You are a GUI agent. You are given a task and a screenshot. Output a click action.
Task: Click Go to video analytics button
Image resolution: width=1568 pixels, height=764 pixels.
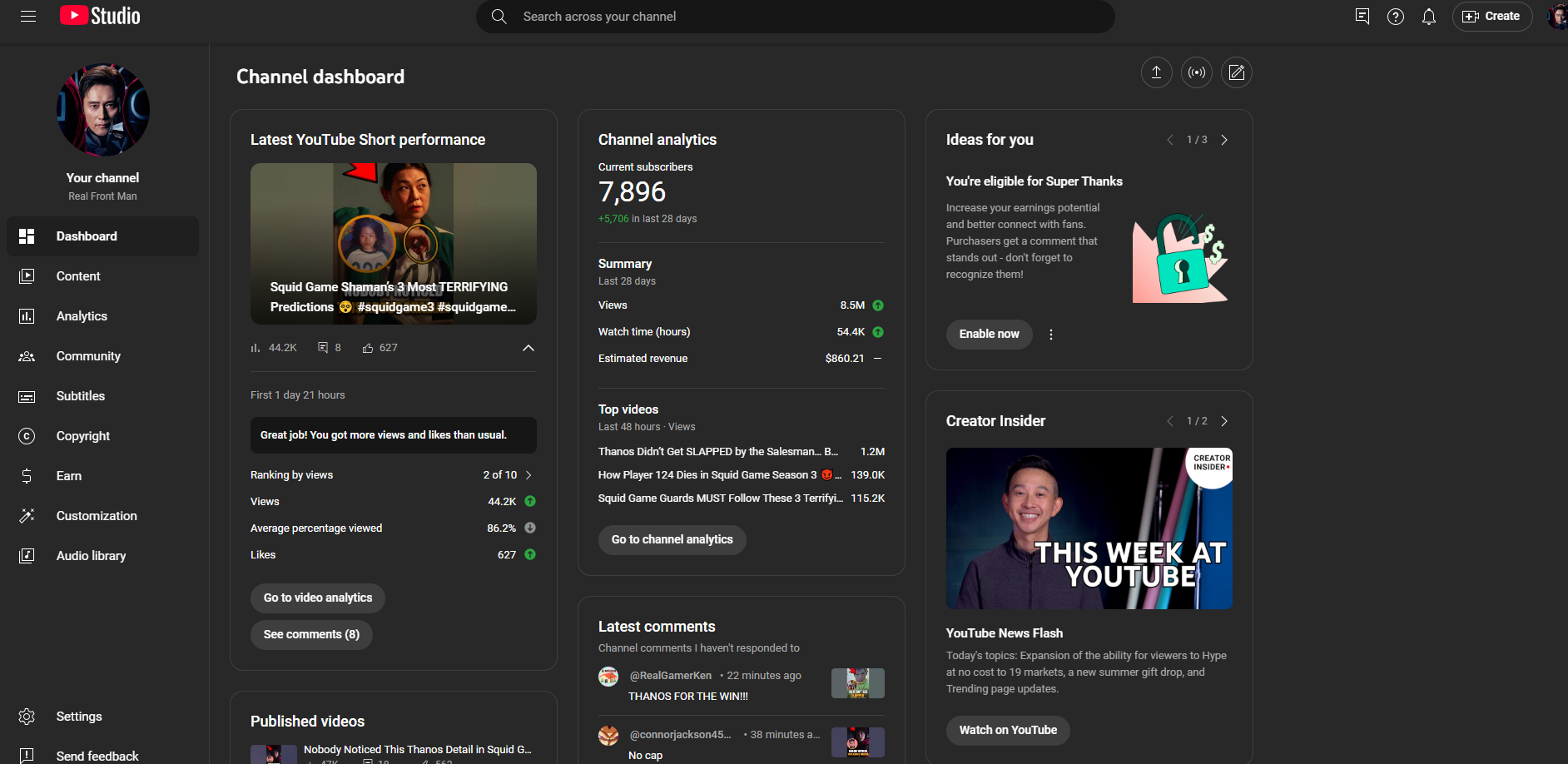318,598
